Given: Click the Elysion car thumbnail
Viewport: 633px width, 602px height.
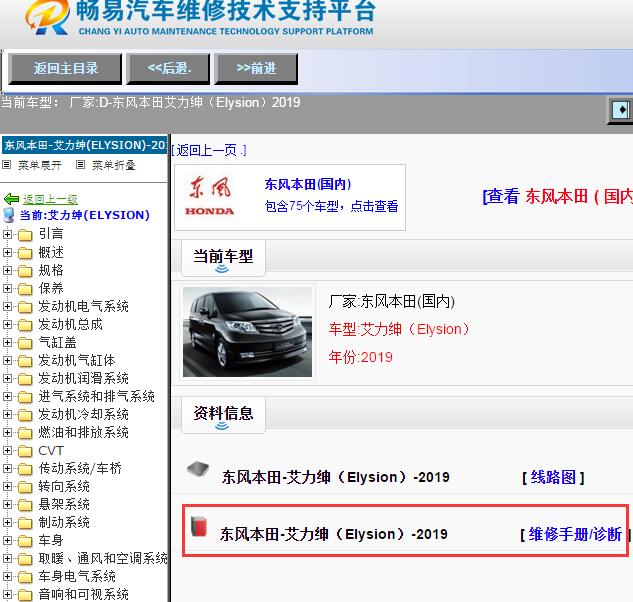Looking at the screenshot, I should pyautogui.click(x=247, y=332).
